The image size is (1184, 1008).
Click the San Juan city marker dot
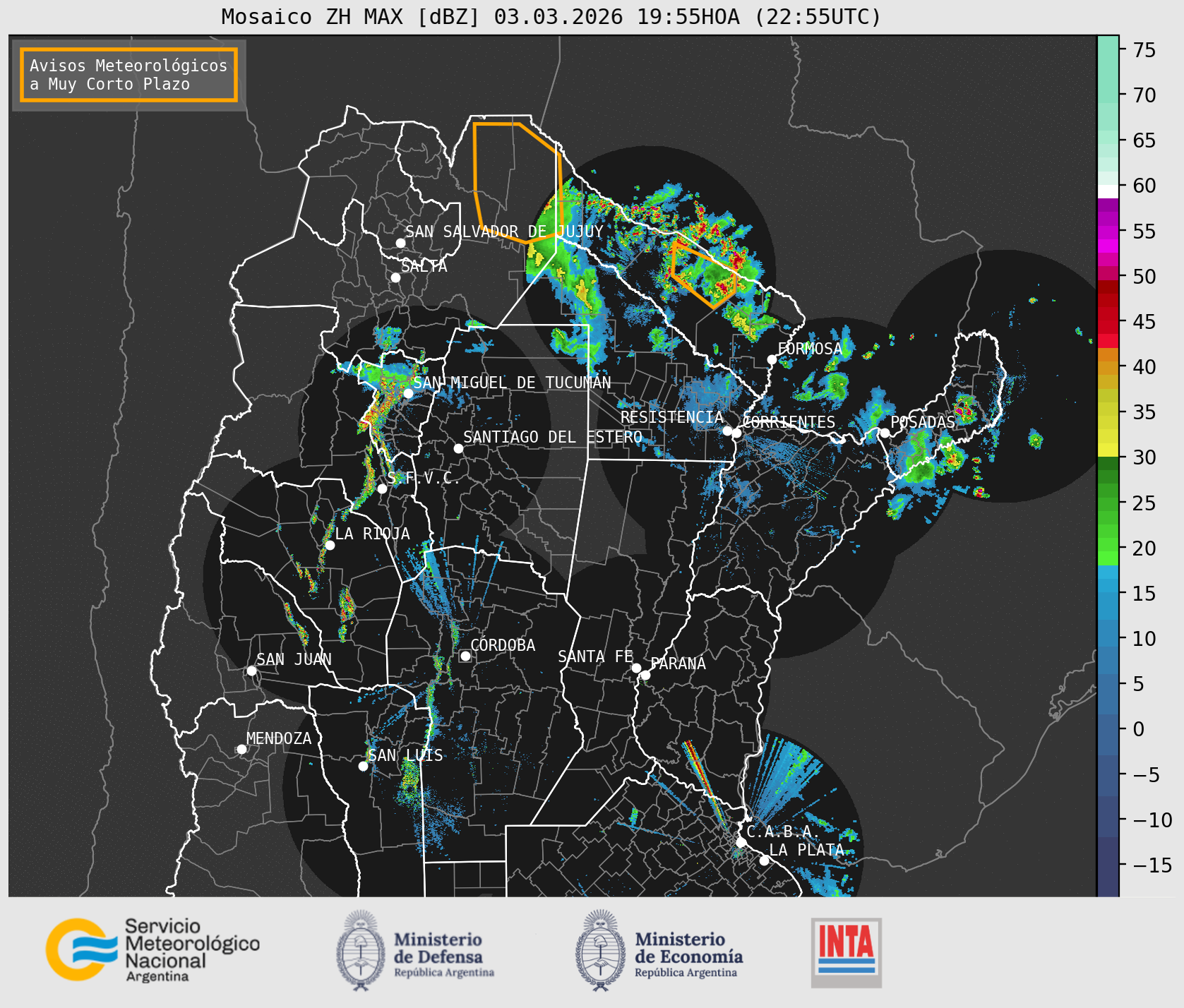[251, 671]
